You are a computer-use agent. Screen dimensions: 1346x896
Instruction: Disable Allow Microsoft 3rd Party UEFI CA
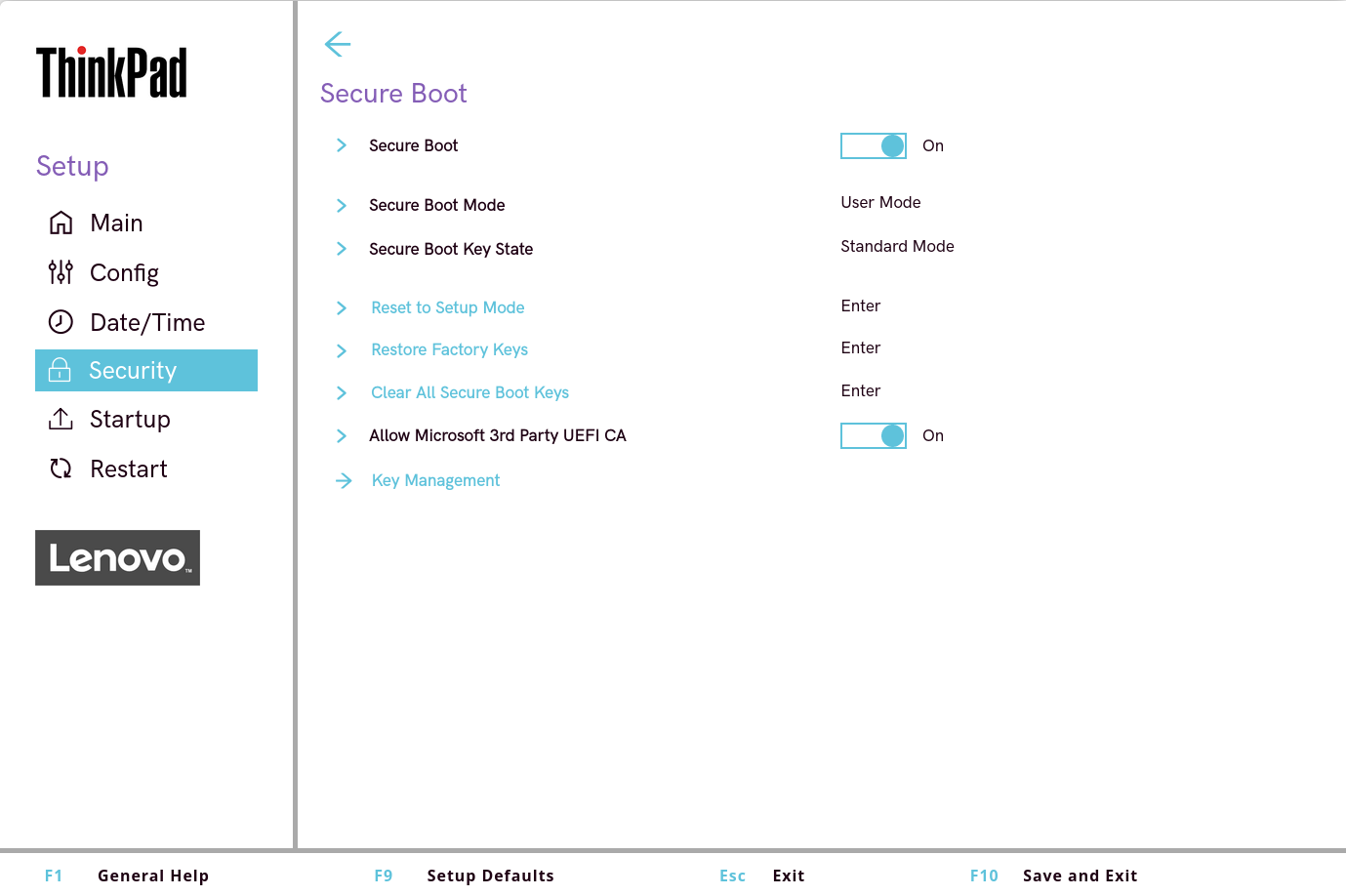[x=874, y=435]
